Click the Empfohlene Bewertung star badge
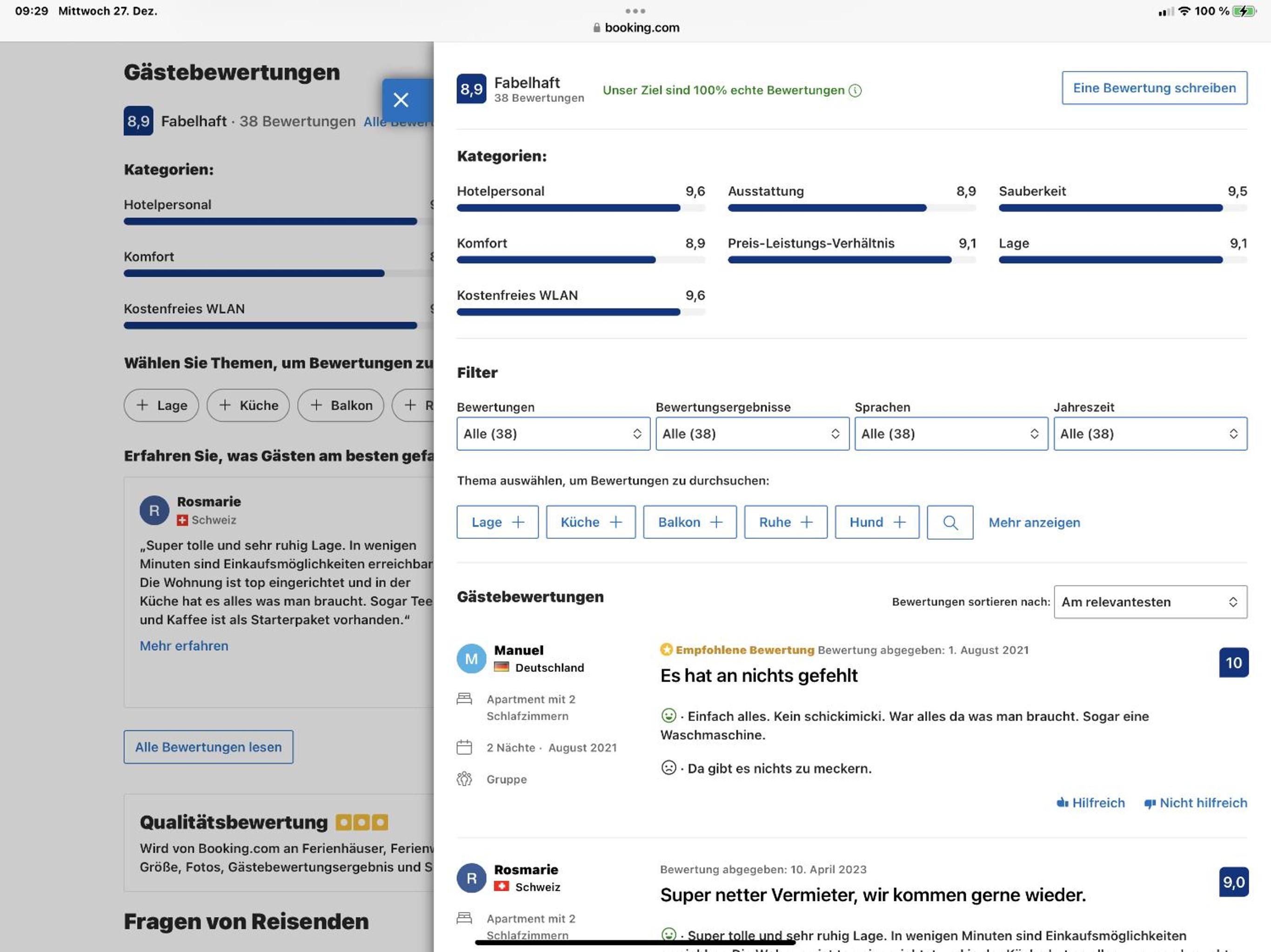Viewport: 1271px width, 952px height. click(666, 649)
